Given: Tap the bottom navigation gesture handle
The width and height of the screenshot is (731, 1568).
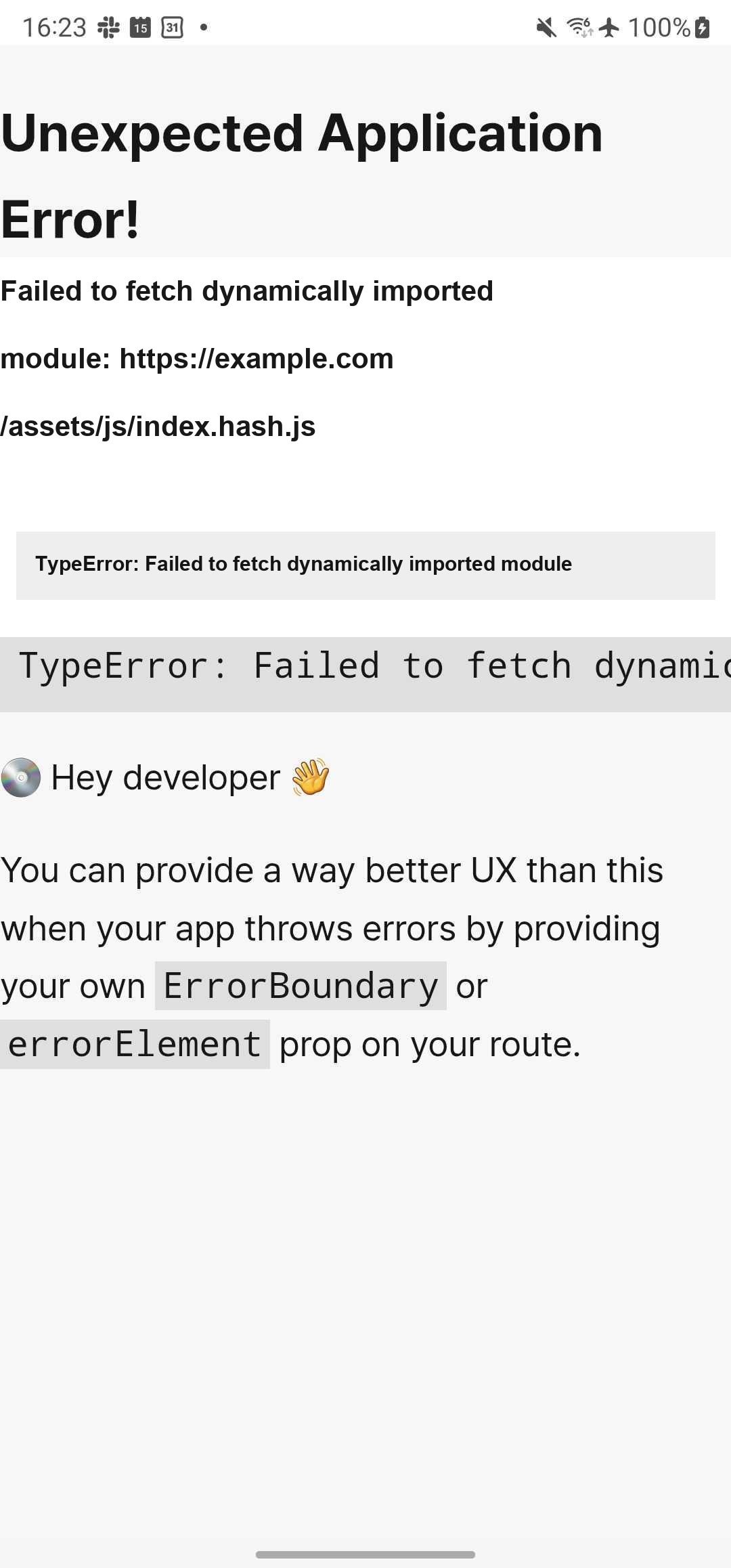Looking at the screenshot, I should 365,1554.
